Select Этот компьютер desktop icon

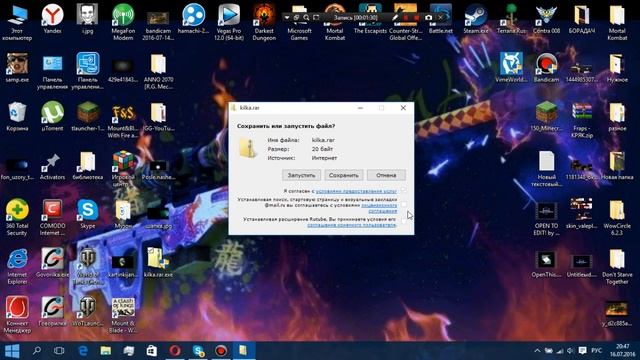pos(17,22)
